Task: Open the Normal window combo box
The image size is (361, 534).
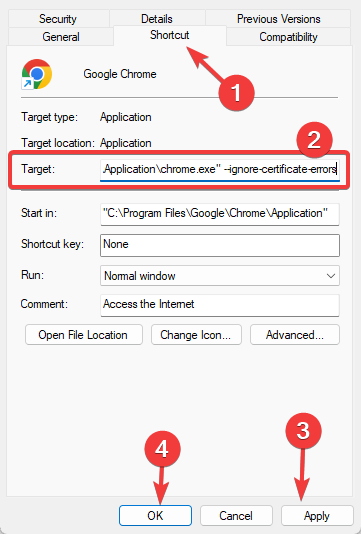Action: [x=220, y=276]
